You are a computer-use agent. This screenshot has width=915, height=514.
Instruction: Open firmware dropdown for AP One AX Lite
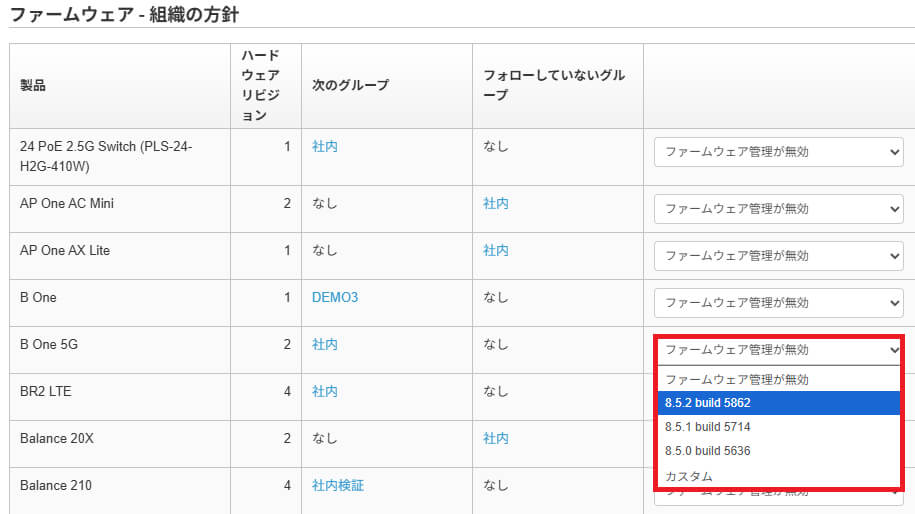tap(778, 256)
